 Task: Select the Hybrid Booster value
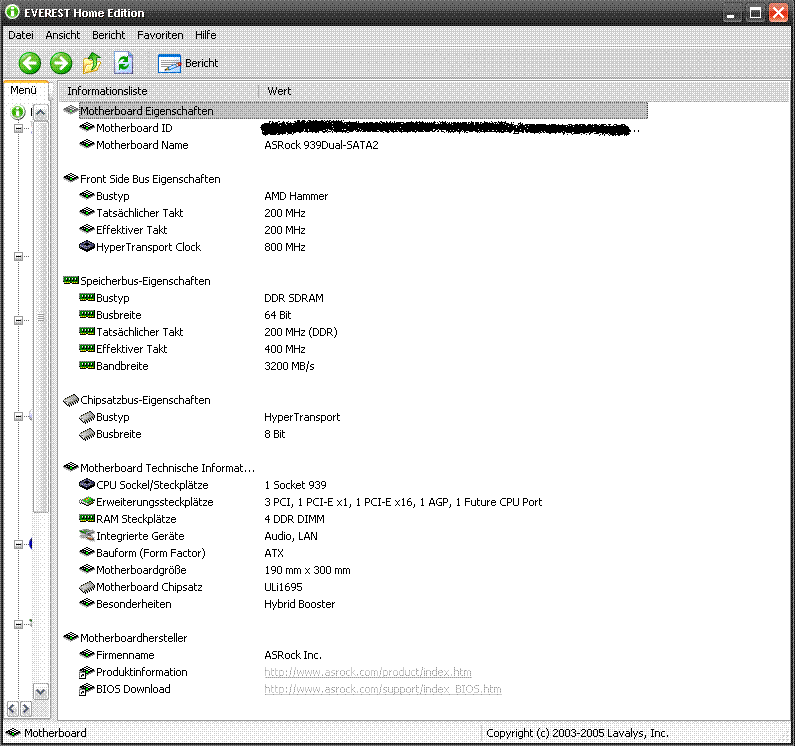click(x=300, y=604)
